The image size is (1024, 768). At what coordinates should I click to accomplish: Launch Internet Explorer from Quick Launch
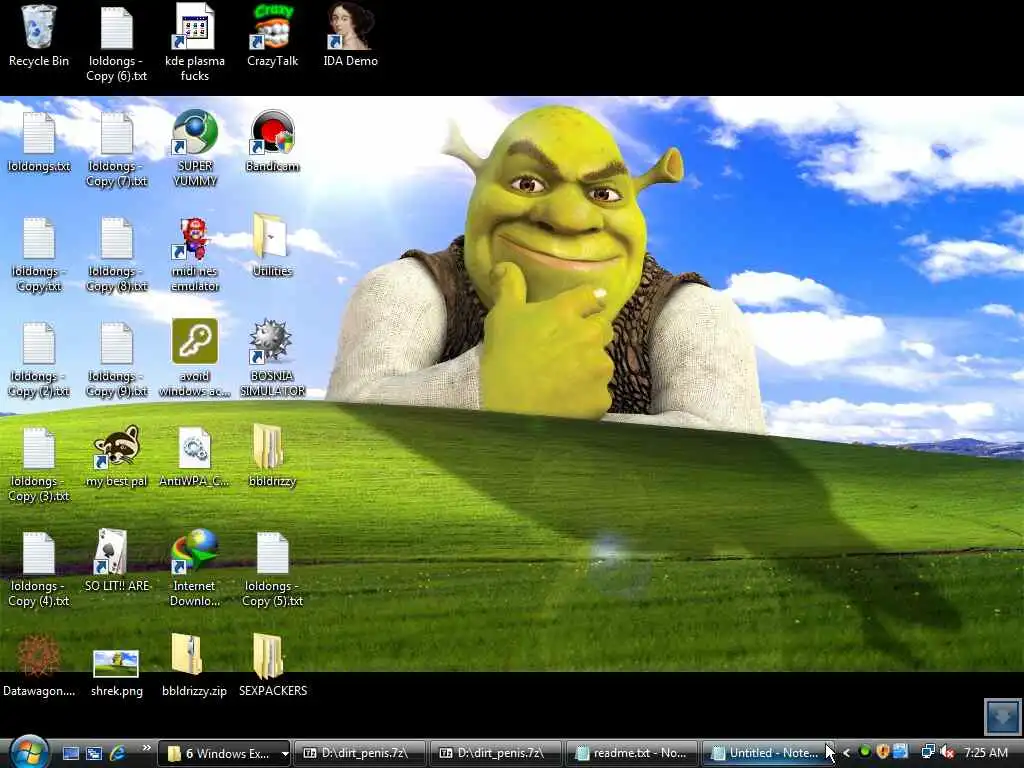118,753
